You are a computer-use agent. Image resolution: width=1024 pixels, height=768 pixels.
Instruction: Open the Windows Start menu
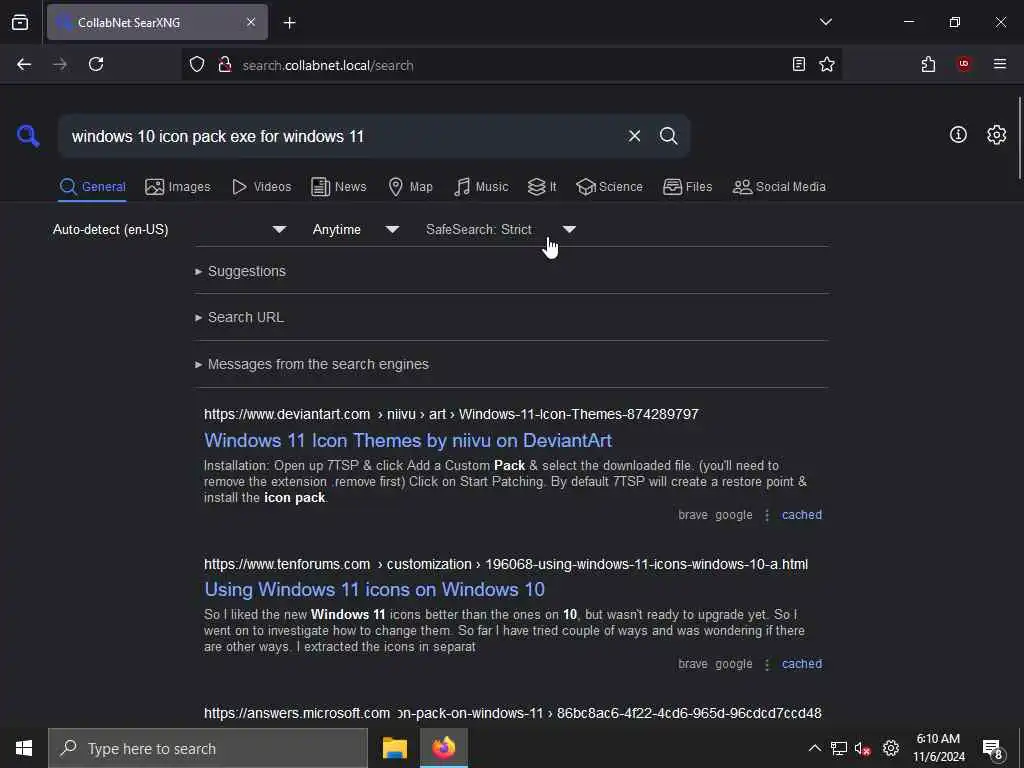point(24,748)
